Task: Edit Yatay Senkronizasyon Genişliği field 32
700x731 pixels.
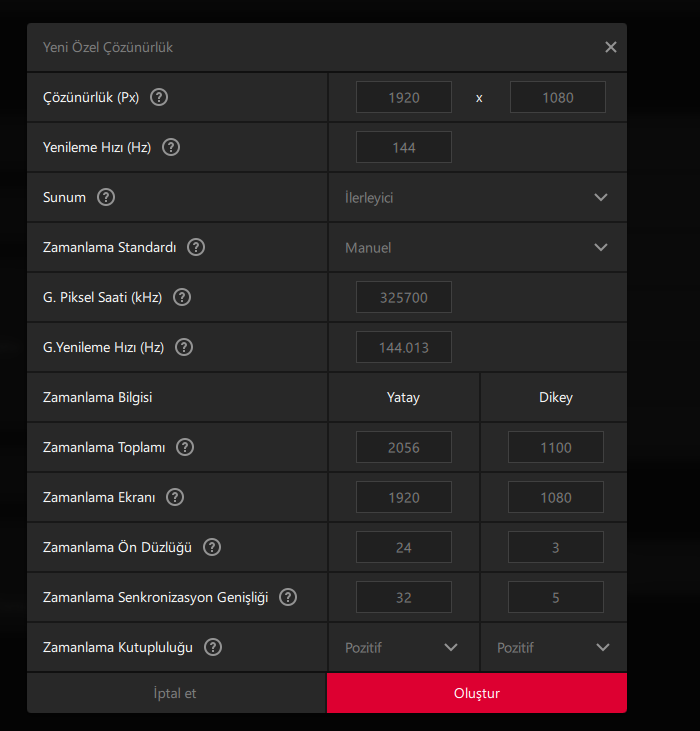Action: tap(404, 597)
